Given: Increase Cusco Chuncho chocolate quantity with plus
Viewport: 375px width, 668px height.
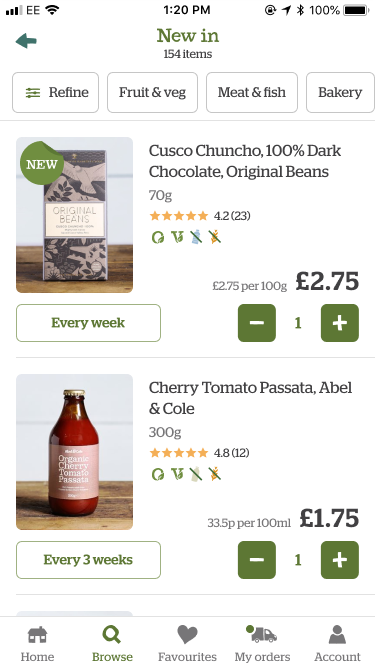Looking at the screenshot, I should pos(340,323).
